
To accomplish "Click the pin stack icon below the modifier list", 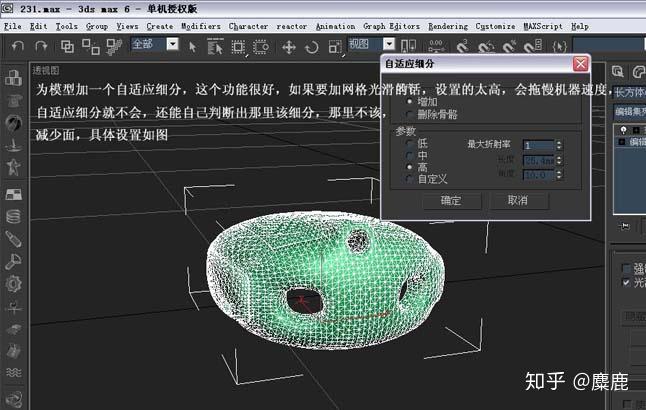I will tap(625, 226).
